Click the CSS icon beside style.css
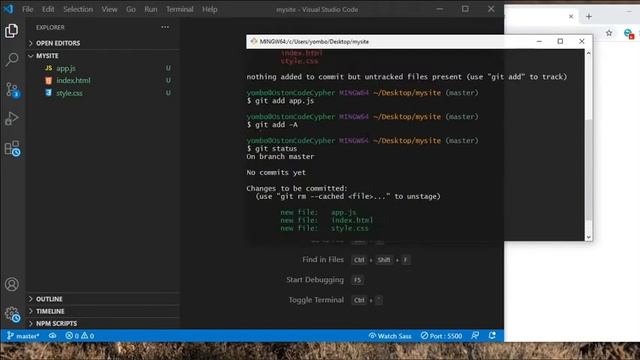Screen dimensions: 640x360 [49, 93]
